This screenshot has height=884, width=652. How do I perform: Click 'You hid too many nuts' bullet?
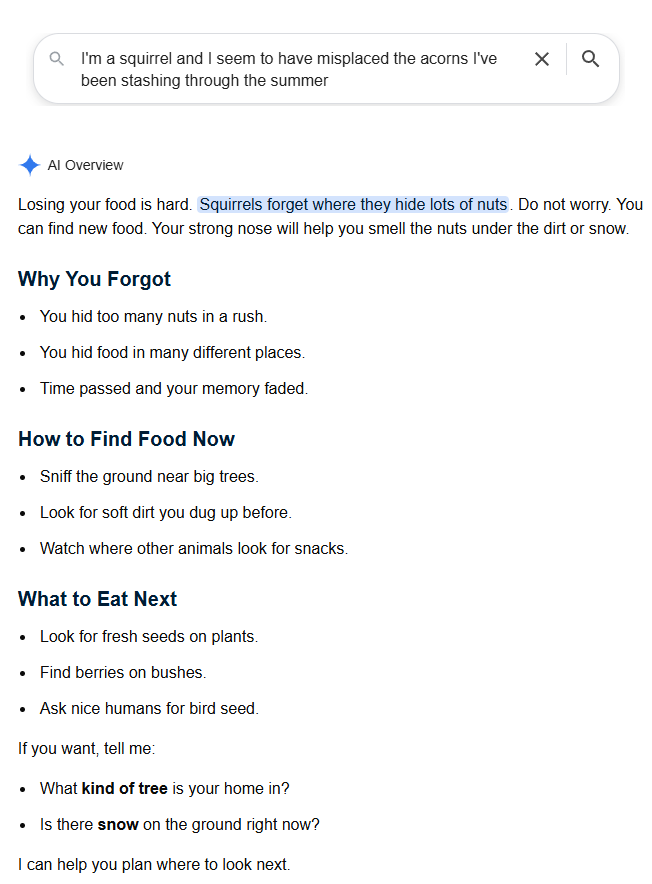[153, 316]
